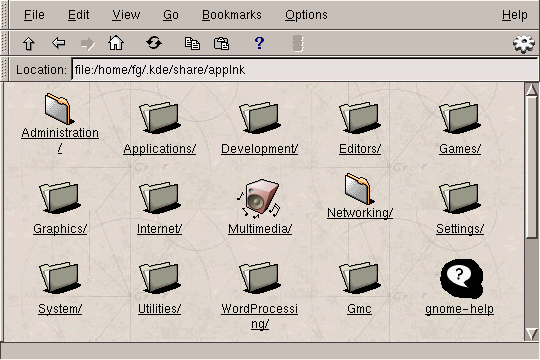Click the KDE gear icon at toolbar right
Screen dimensions: 540x360
click(524, 43)
